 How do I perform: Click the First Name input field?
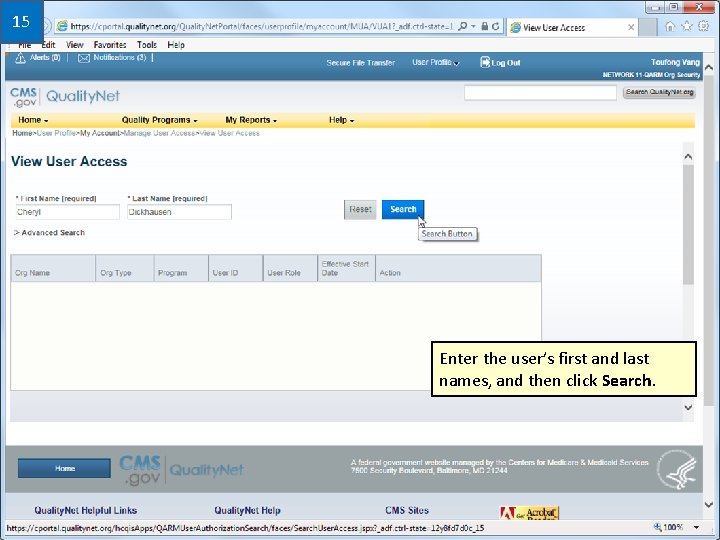point(68,212)
